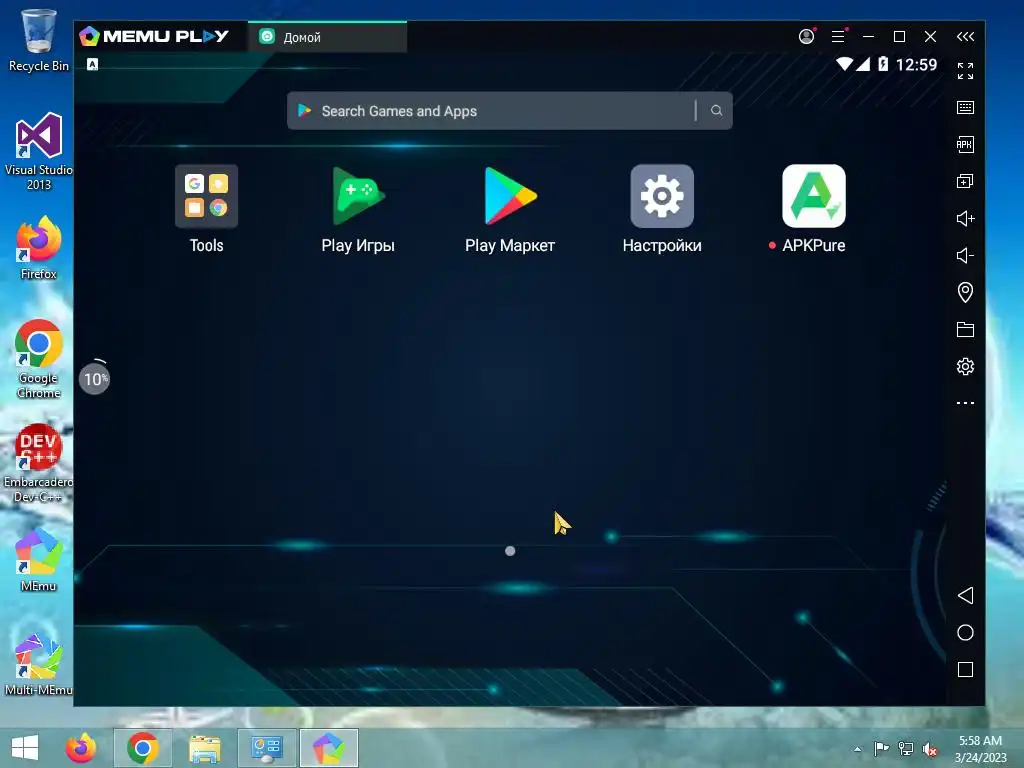Tap the Android Back button
This screenshot has height=768, width=1024.
point(965,596)
